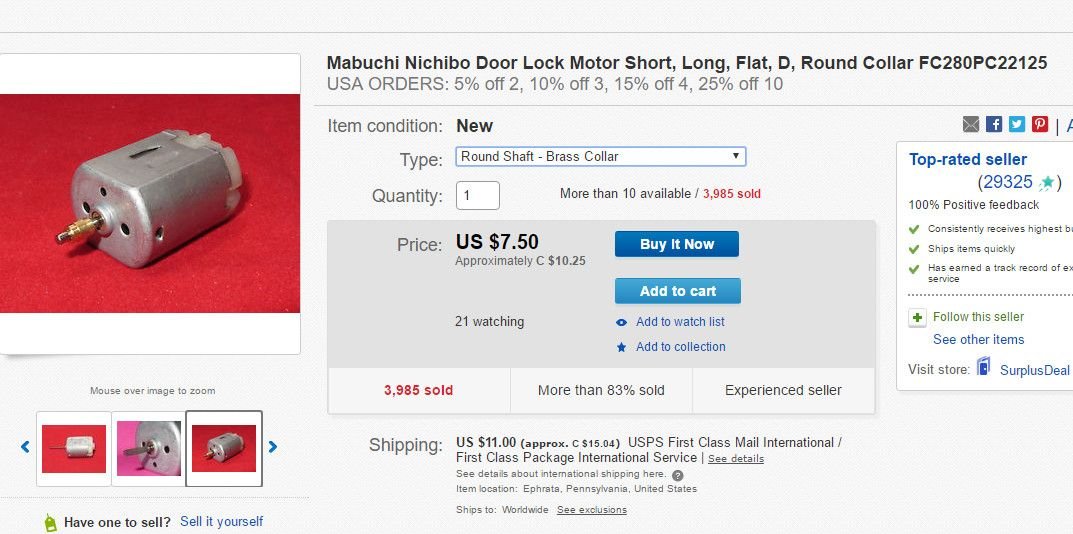Select the pink background motor thumbnail
Image resolution: width=1073 pixels, height=534 pixels.
148,448
